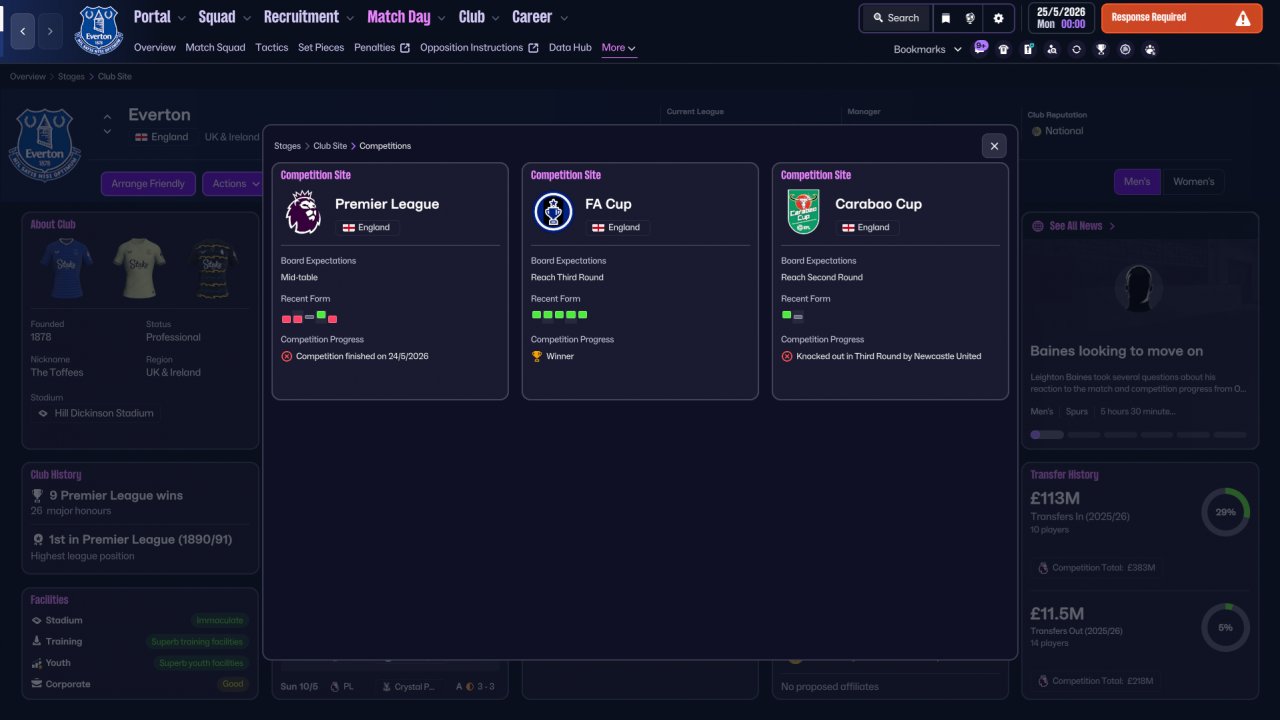Click the Opposition Instructions external link icon
Screen dimensions: 1280x720
point(533,48)
